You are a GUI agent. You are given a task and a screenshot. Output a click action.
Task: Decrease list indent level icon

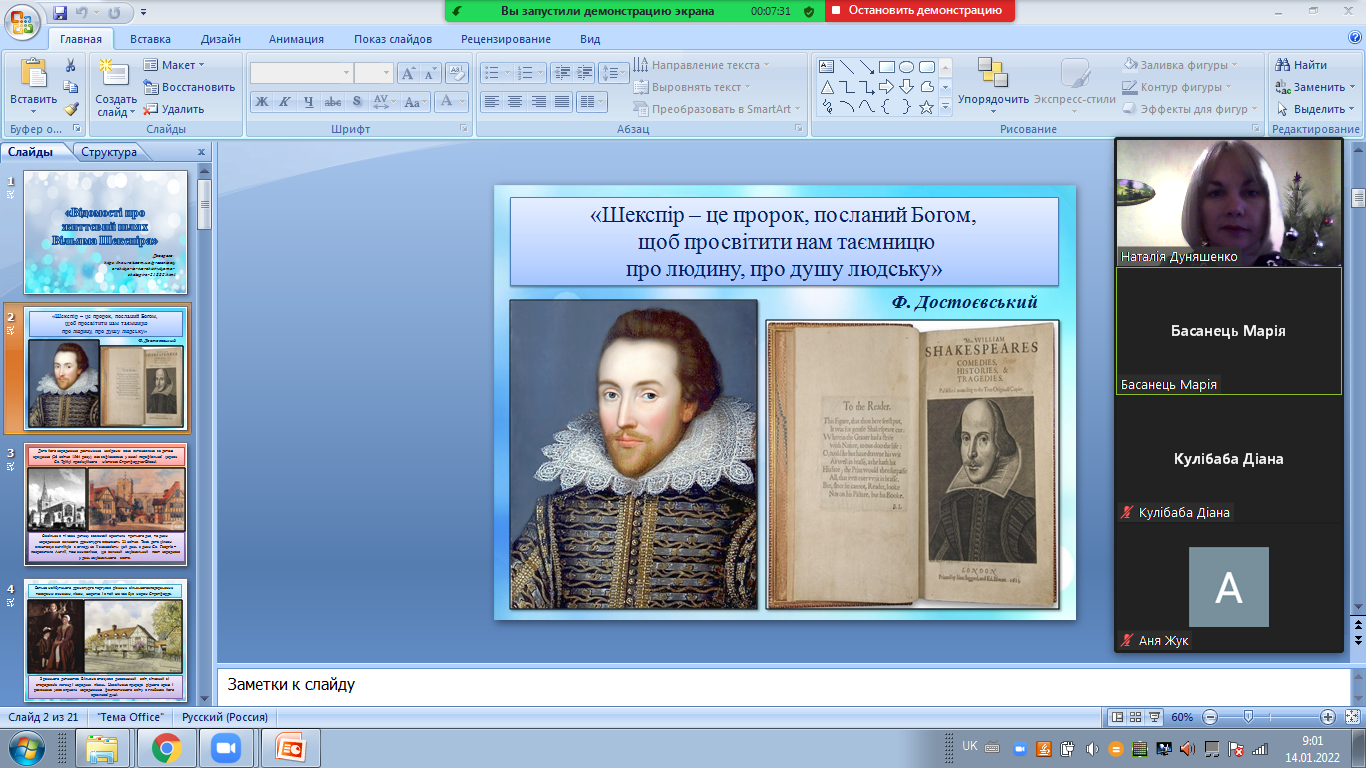click(x=561, y=73)
